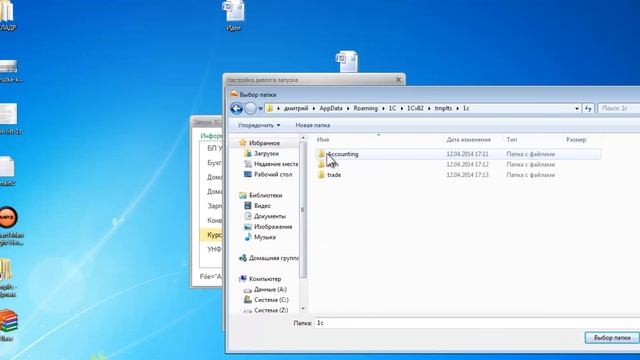Viewport: 640px width, 360px height.
Task: Create folder with 'Новая папка' button
Action: coord(313,125)
